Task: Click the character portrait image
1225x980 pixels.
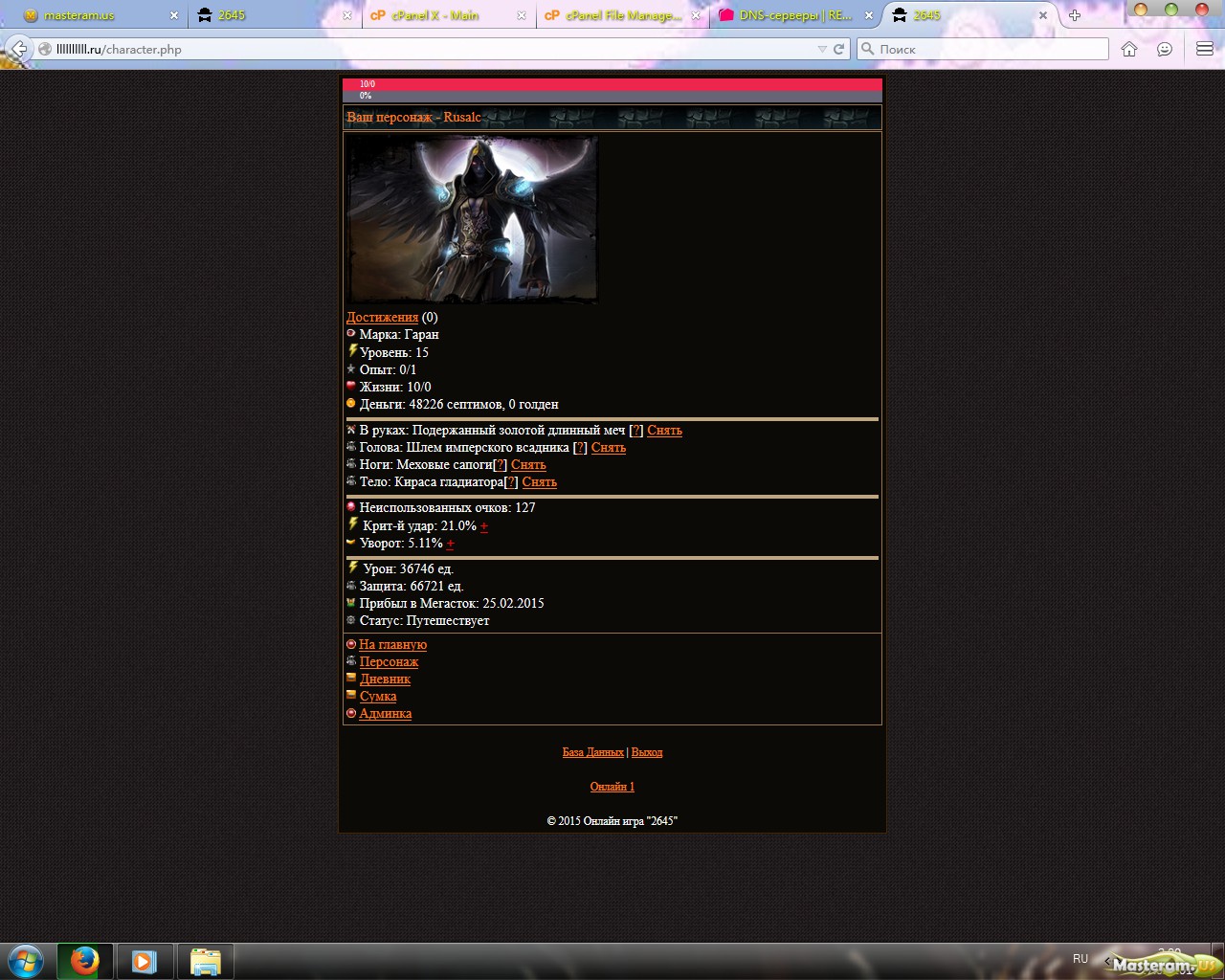Action: tap(473, 219)
